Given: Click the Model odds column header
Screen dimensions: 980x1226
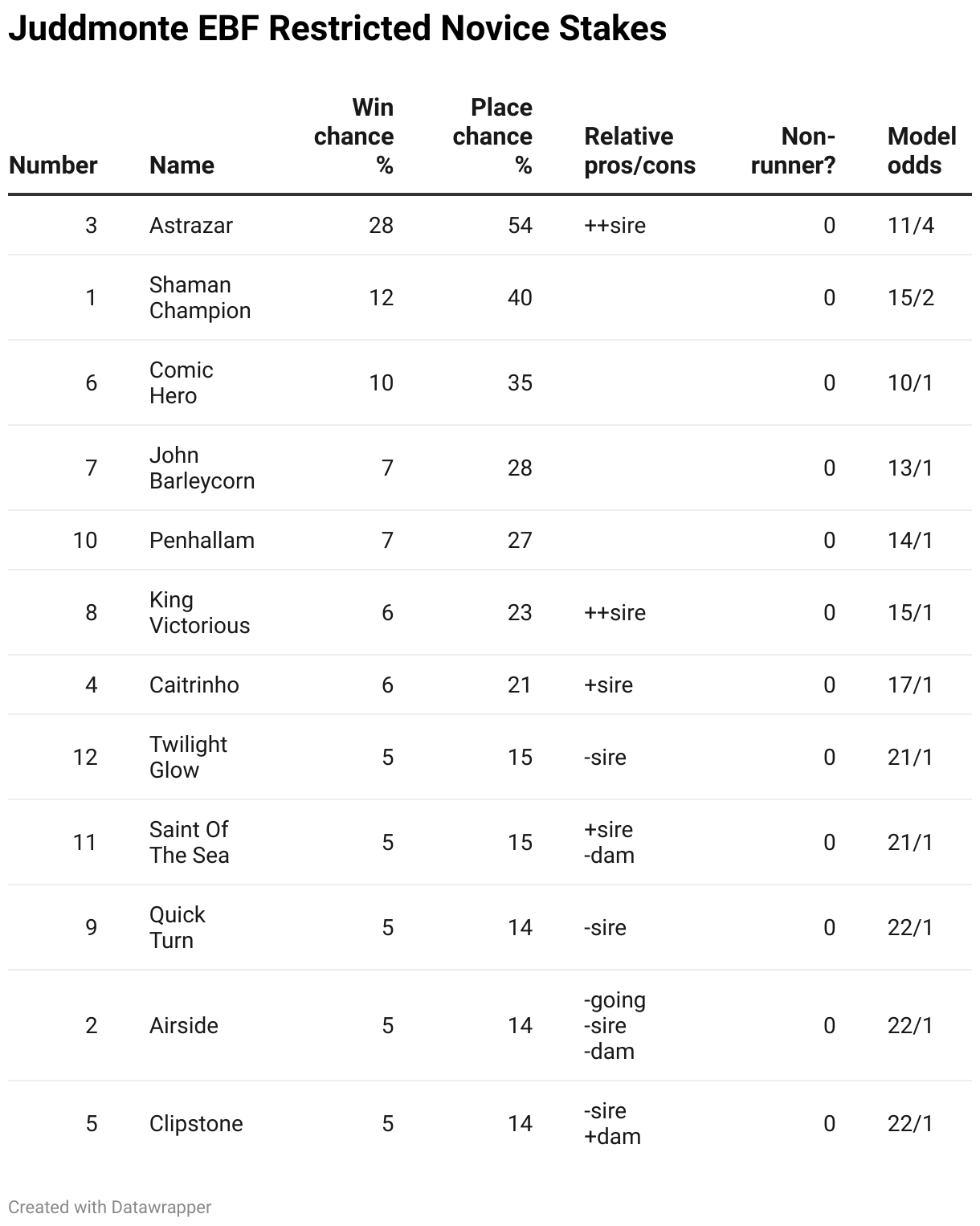Looking at the screenshot, I should 921,151.
